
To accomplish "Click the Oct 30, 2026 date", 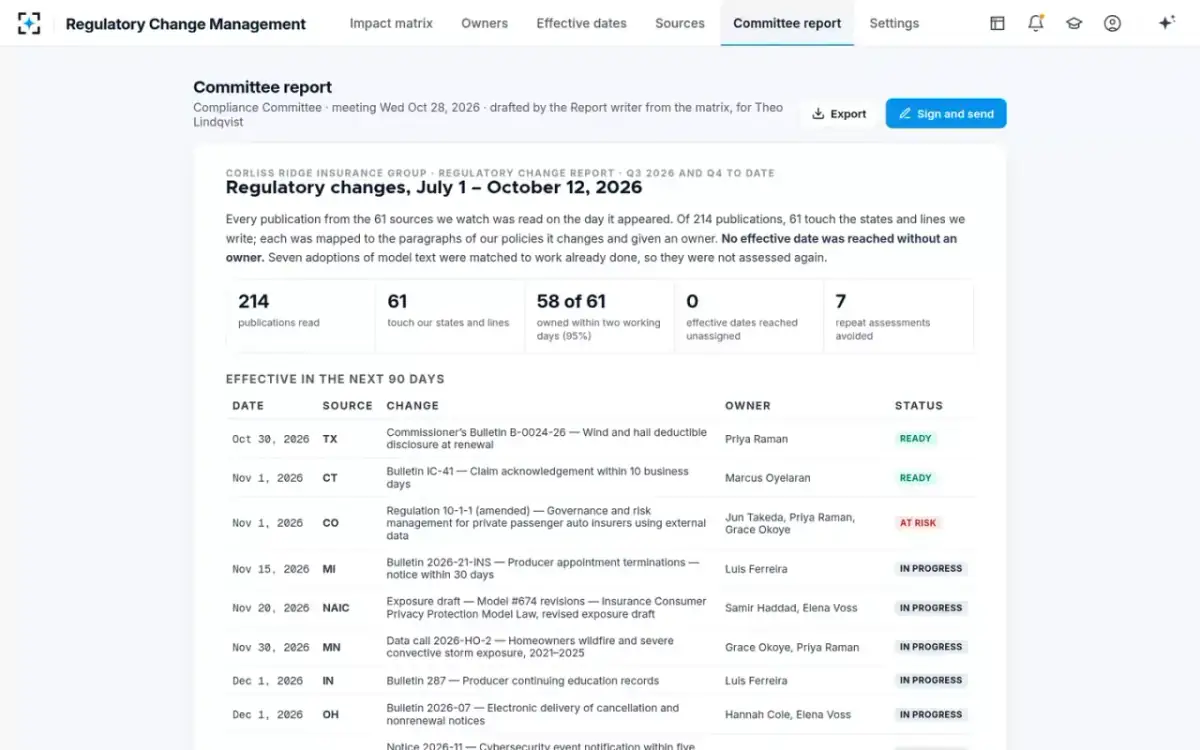I will pos(270,439).
